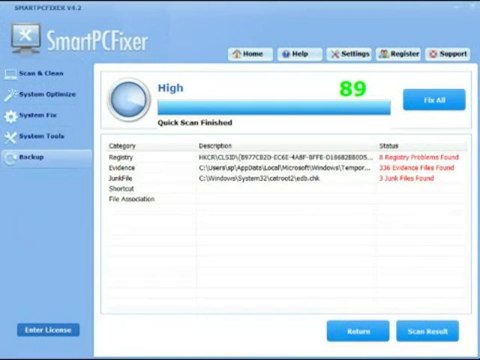Open the Register tab
This screenshot has height=360, width=480.
pos(398,54)
